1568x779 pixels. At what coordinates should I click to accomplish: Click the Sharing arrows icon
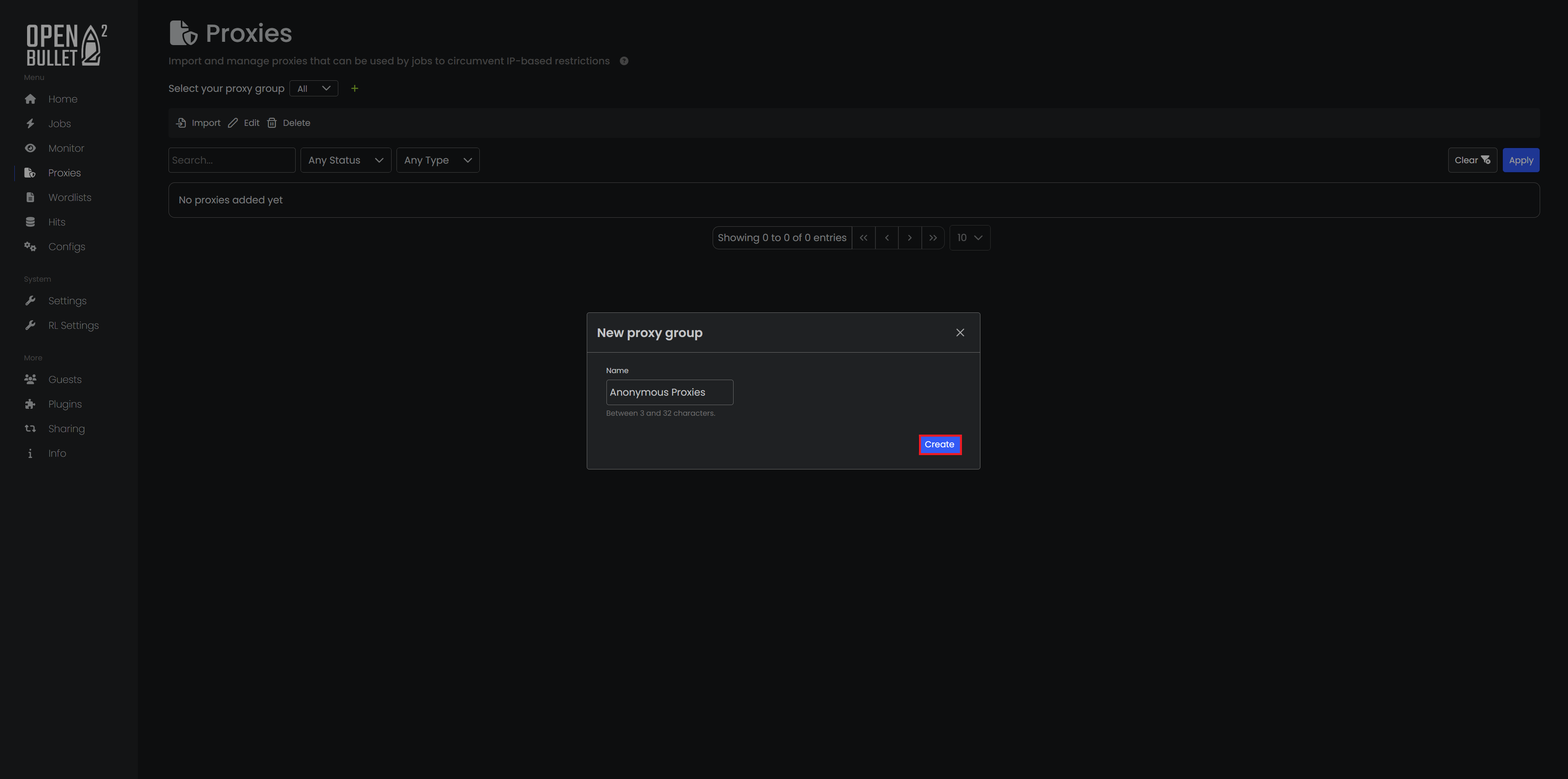click(x=30, y=428)
